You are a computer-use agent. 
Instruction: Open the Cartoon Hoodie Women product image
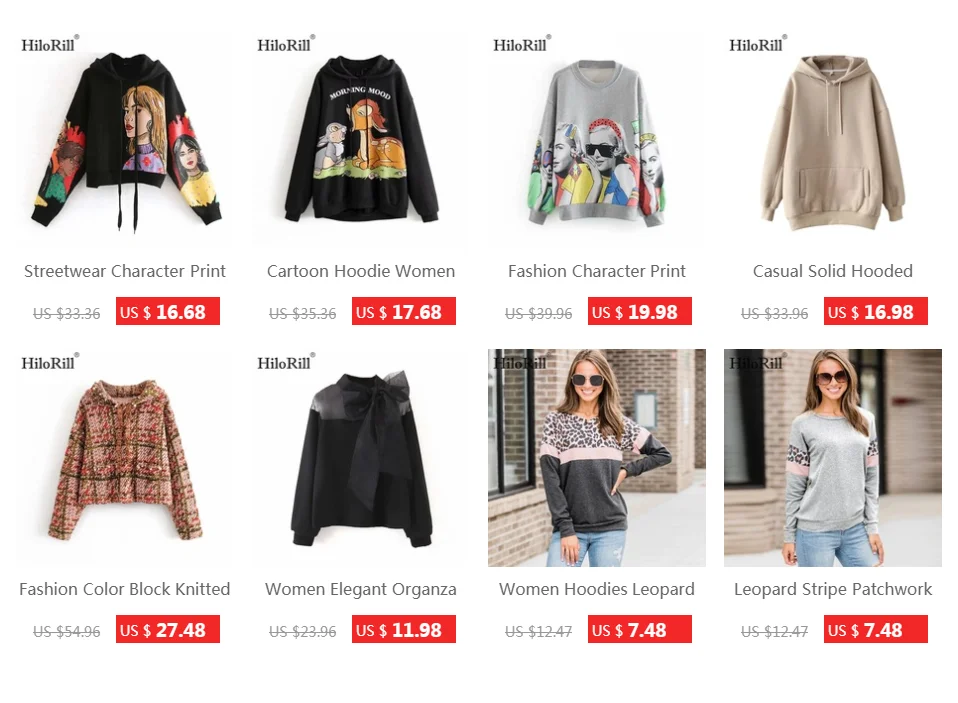click(x=360, y=140)
